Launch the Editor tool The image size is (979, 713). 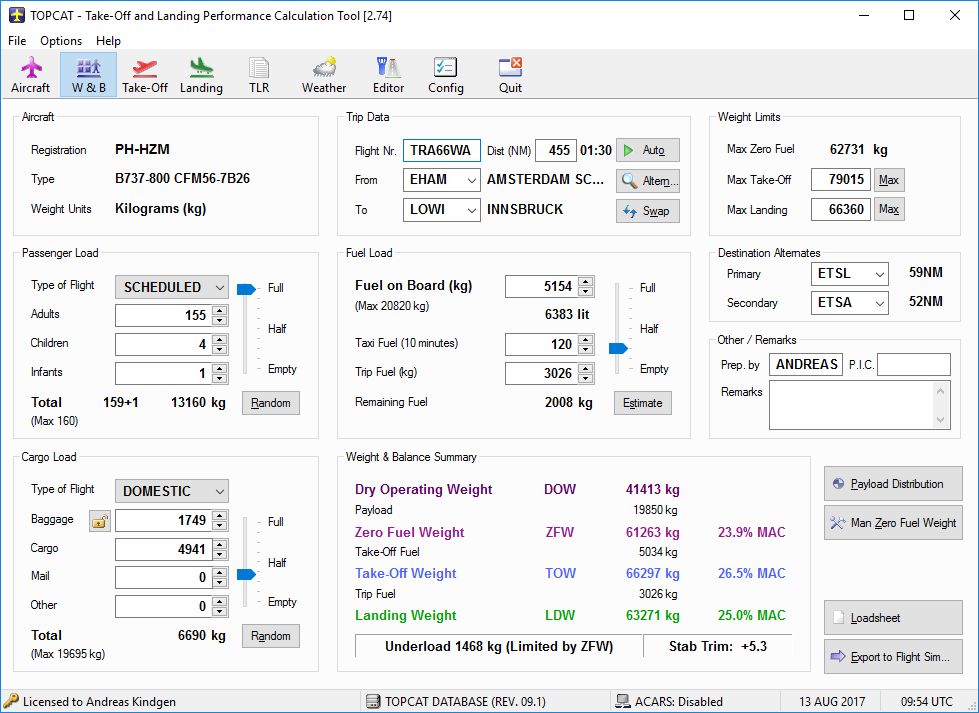(x=388, y=75)
